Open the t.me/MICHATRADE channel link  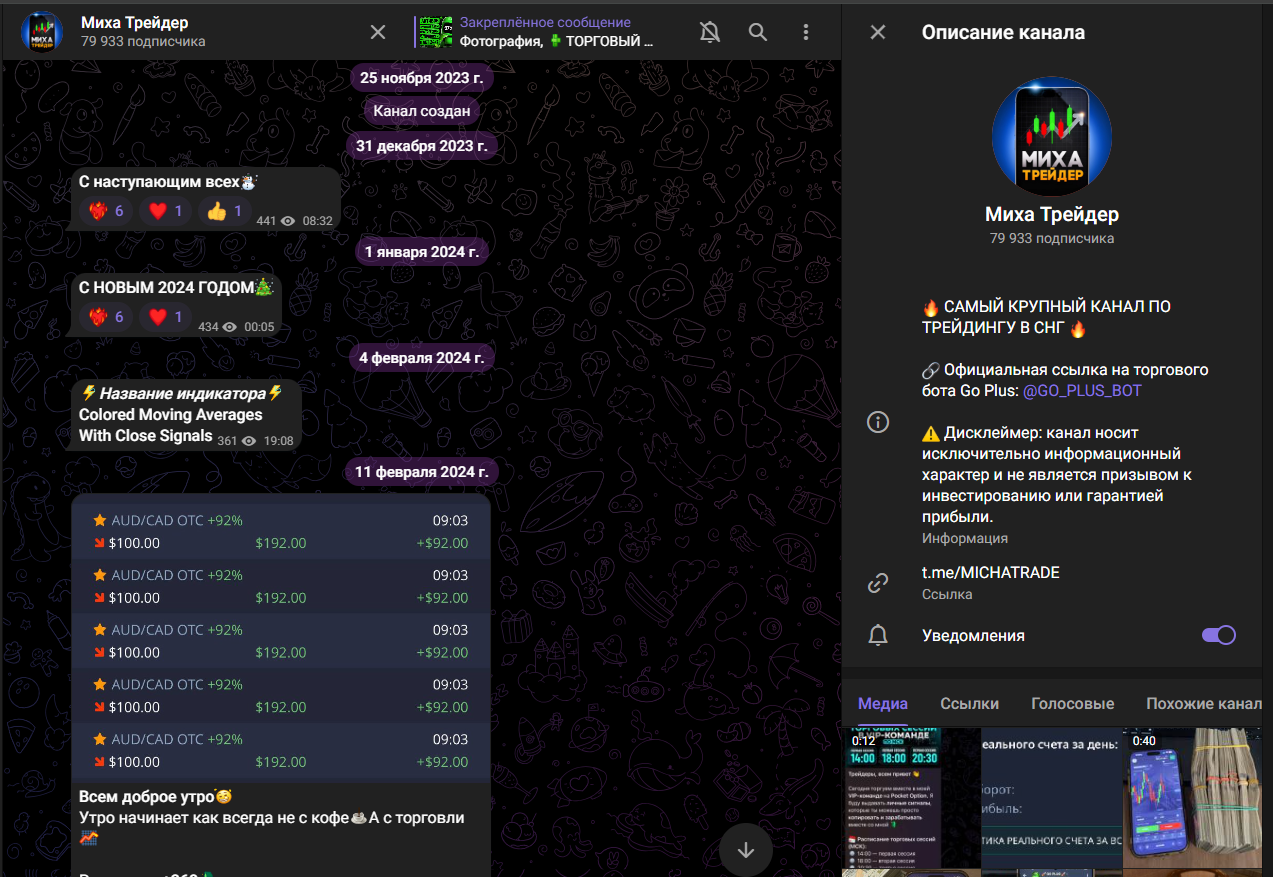pyautogui.click(x=990, y=573)
